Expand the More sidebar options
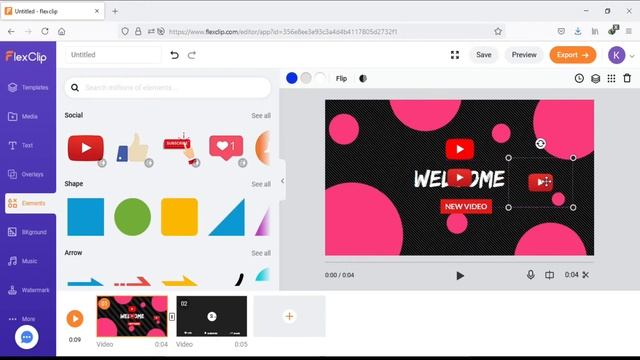Viewport: 640px width, 360px height. (x=22, y=319)
